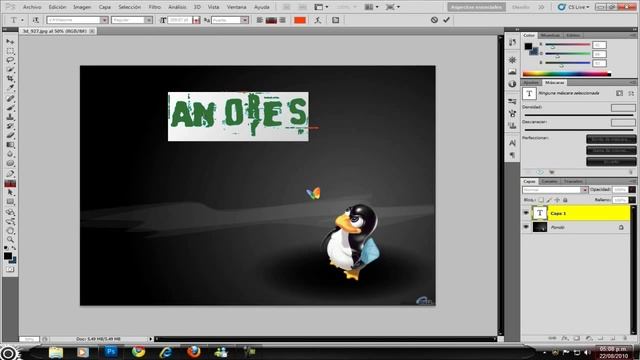Select the highlighted Type tool
Viewport: 640px width, 360px height.
[x=10, y=184]
